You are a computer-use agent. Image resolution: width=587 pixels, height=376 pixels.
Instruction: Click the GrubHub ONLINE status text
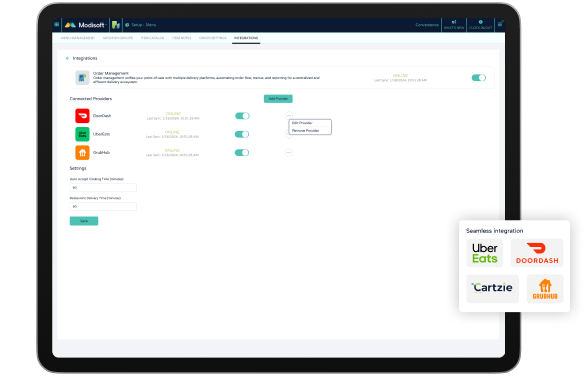172,151
